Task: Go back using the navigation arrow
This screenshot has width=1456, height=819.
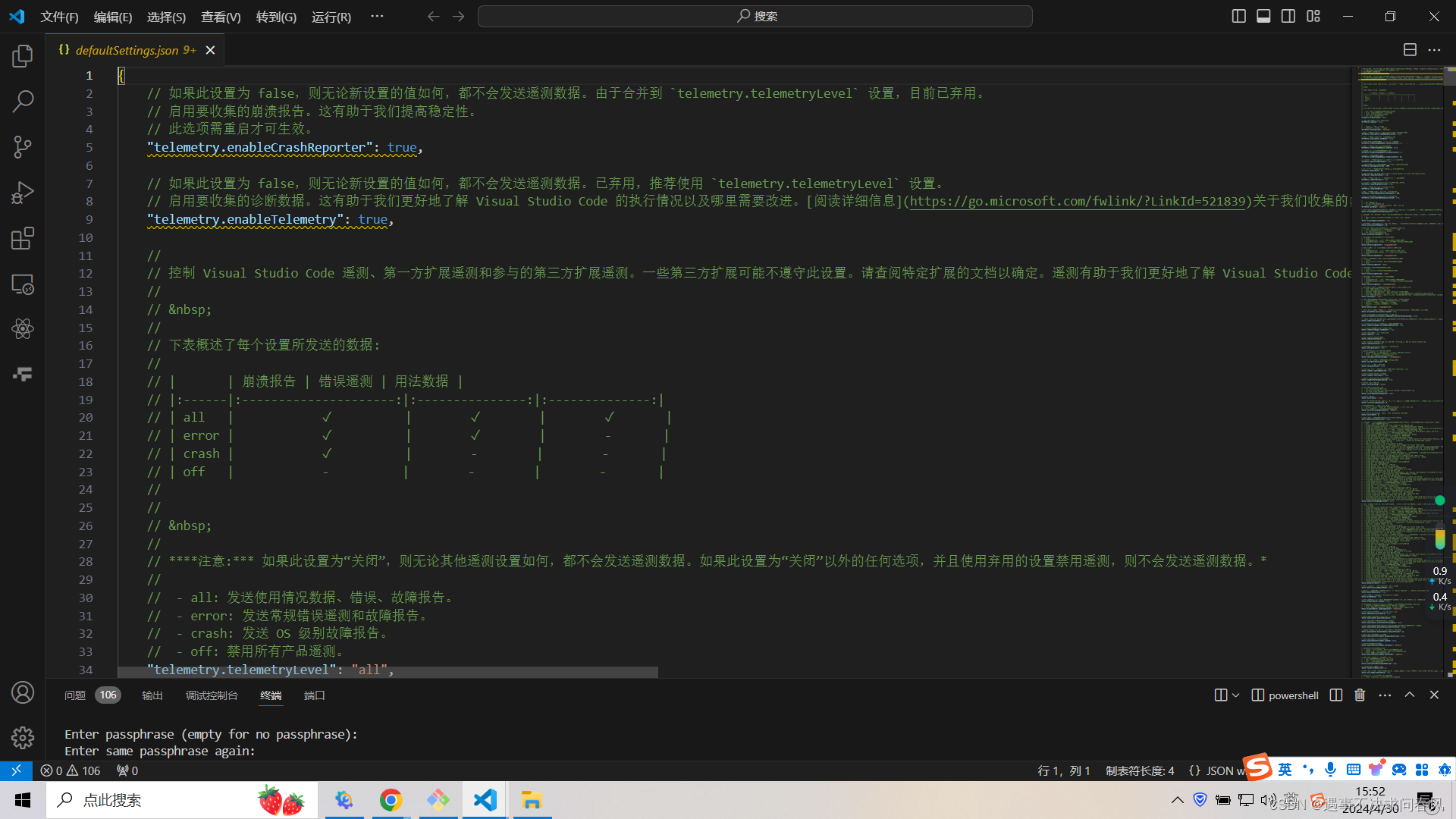Action: point(433,16)
